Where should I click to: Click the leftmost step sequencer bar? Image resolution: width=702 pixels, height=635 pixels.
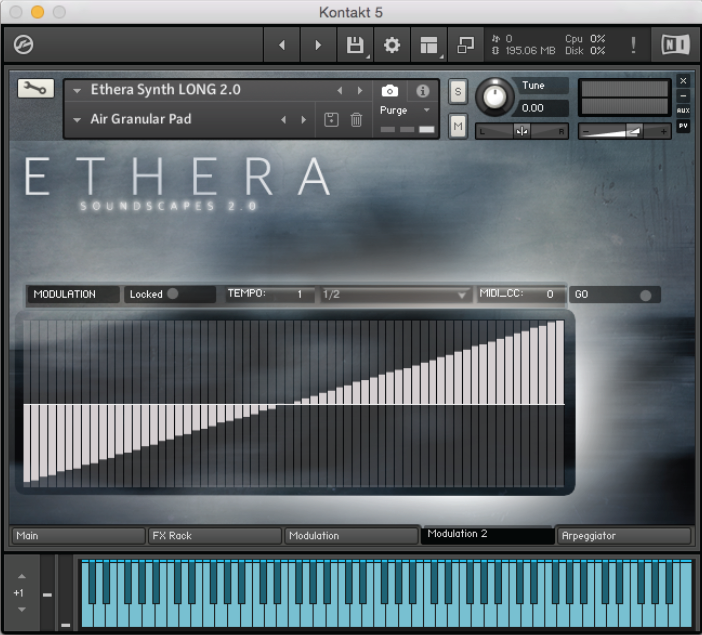(x=27, y=442)
